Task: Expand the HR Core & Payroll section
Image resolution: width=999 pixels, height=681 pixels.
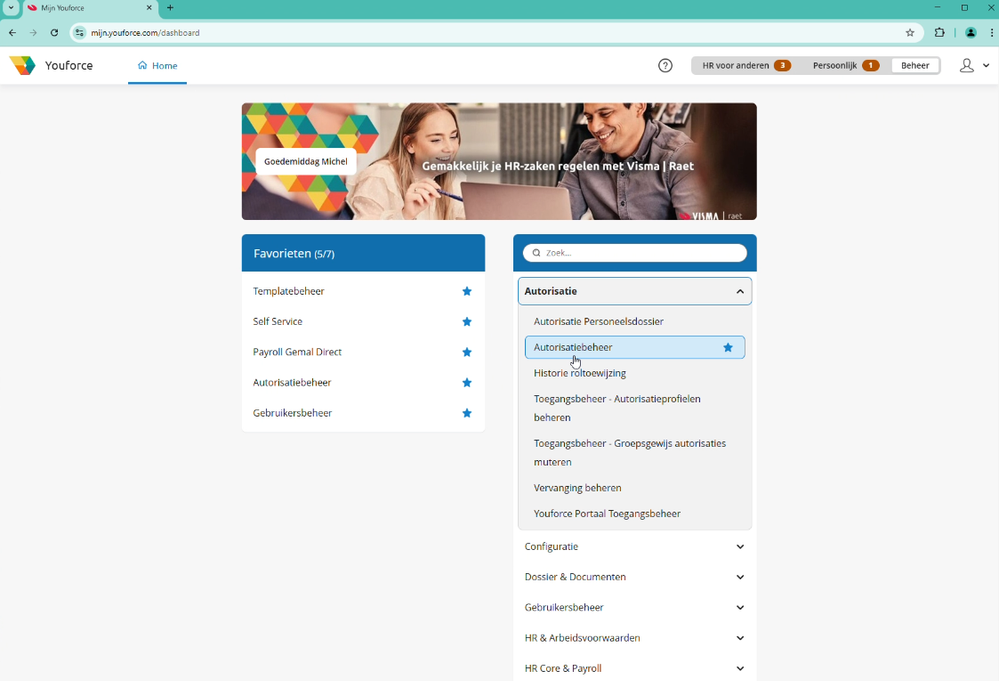Action: click(740, 668)
